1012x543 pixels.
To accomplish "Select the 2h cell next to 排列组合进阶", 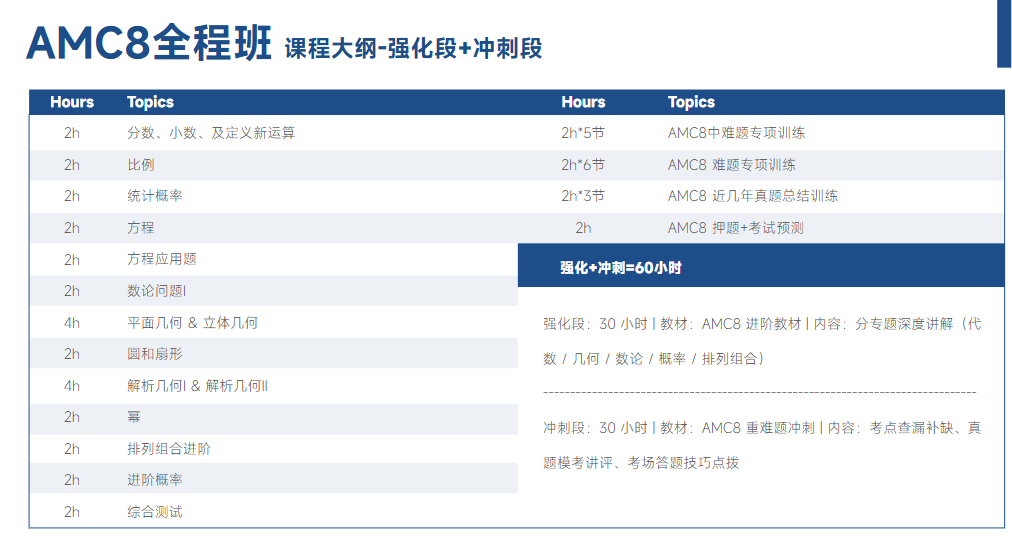I will click(72, 449).
